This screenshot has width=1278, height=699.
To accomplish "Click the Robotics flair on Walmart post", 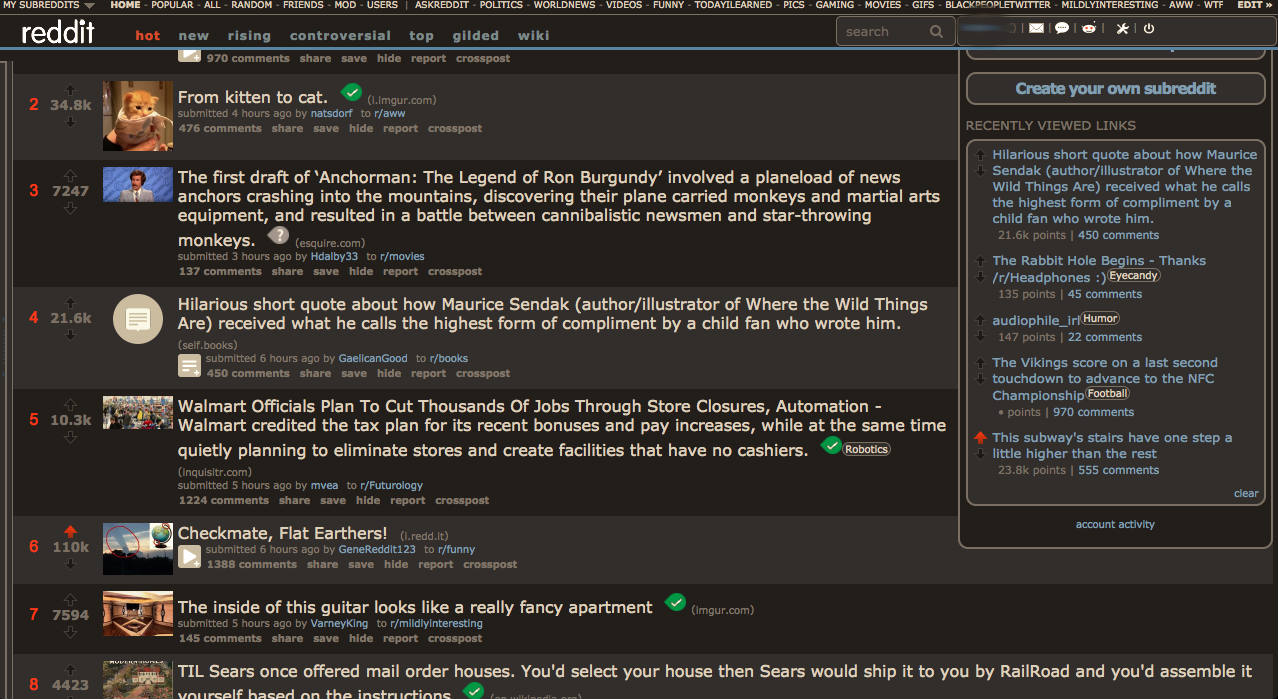I will coord(866,449).
